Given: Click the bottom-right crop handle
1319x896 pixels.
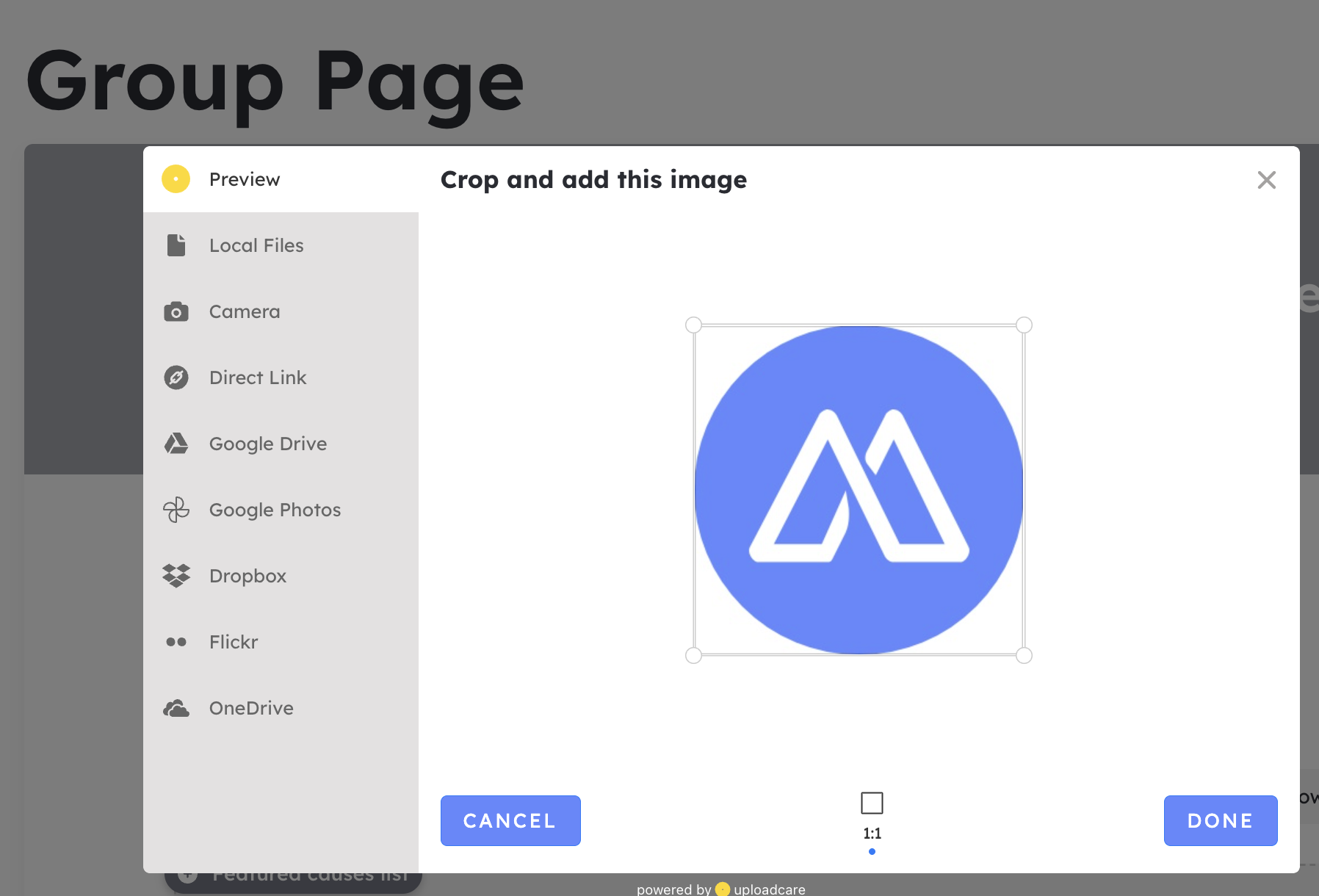Looking at the screenshot, I should pos(1024,655).
